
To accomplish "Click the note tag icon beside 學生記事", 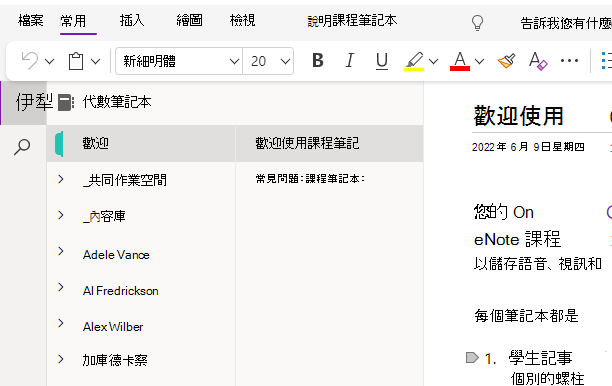I will coord(472,358).
